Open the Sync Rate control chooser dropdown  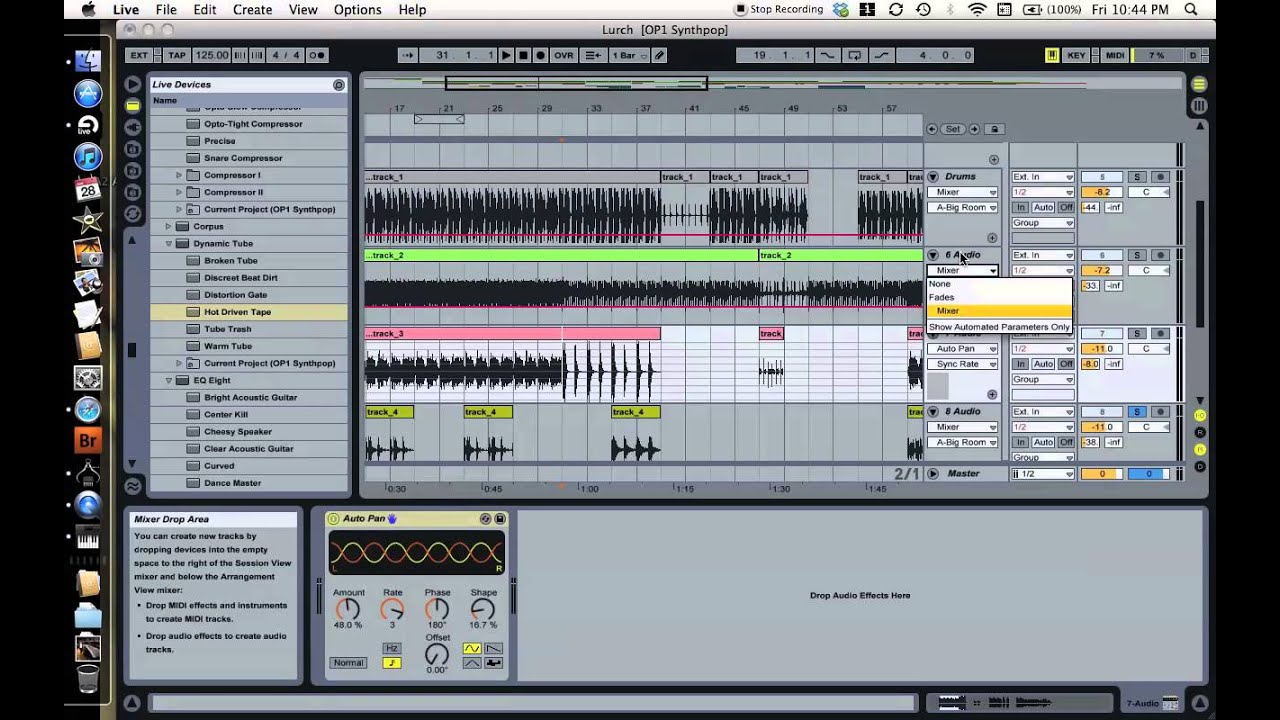(963, 364)
